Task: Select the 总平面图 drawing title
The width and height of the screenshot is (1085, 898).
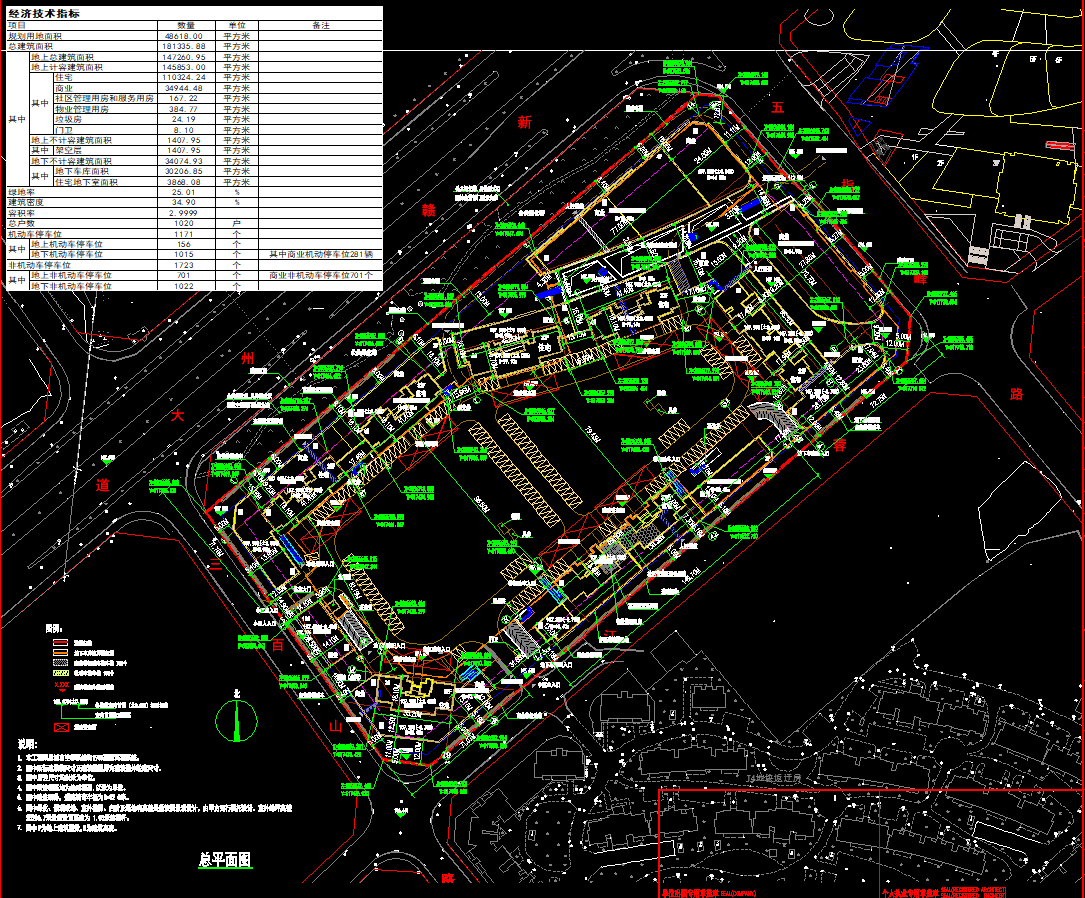Action: tap(225, 860)
